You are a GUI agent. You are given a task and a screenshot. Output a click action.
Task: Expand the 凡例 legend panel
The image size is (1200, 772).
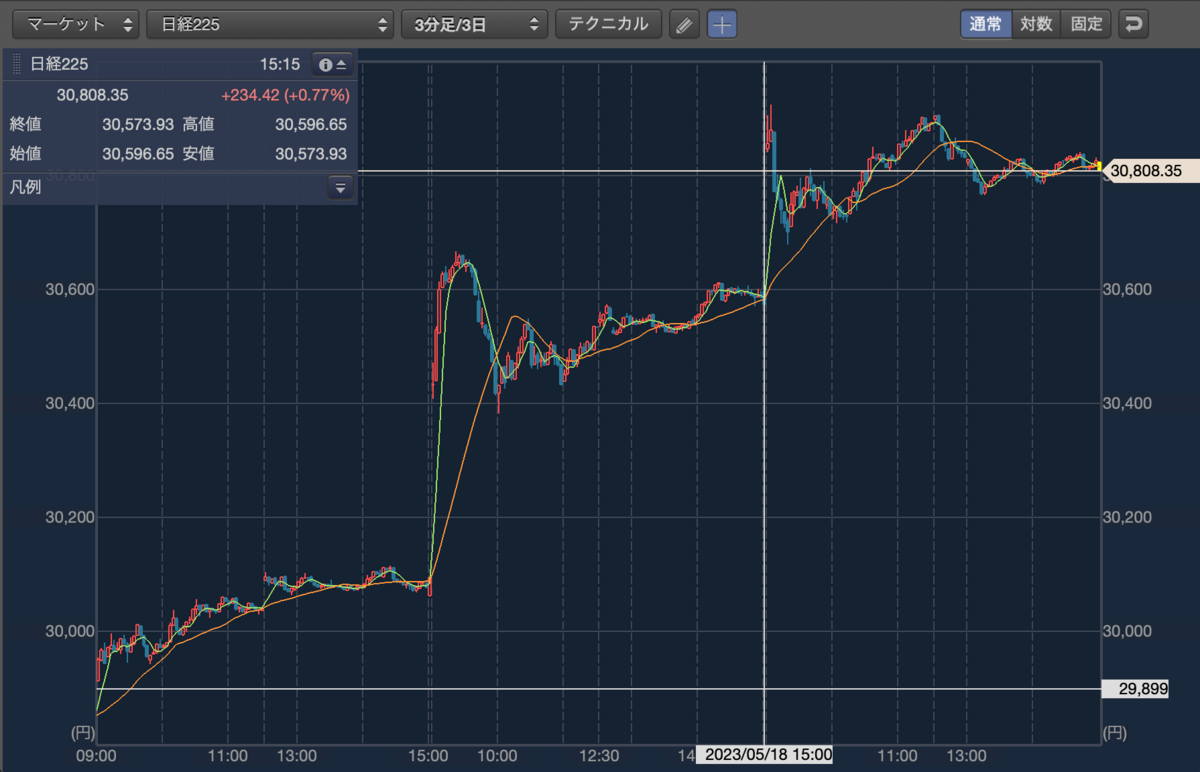(x=340, y=188)
